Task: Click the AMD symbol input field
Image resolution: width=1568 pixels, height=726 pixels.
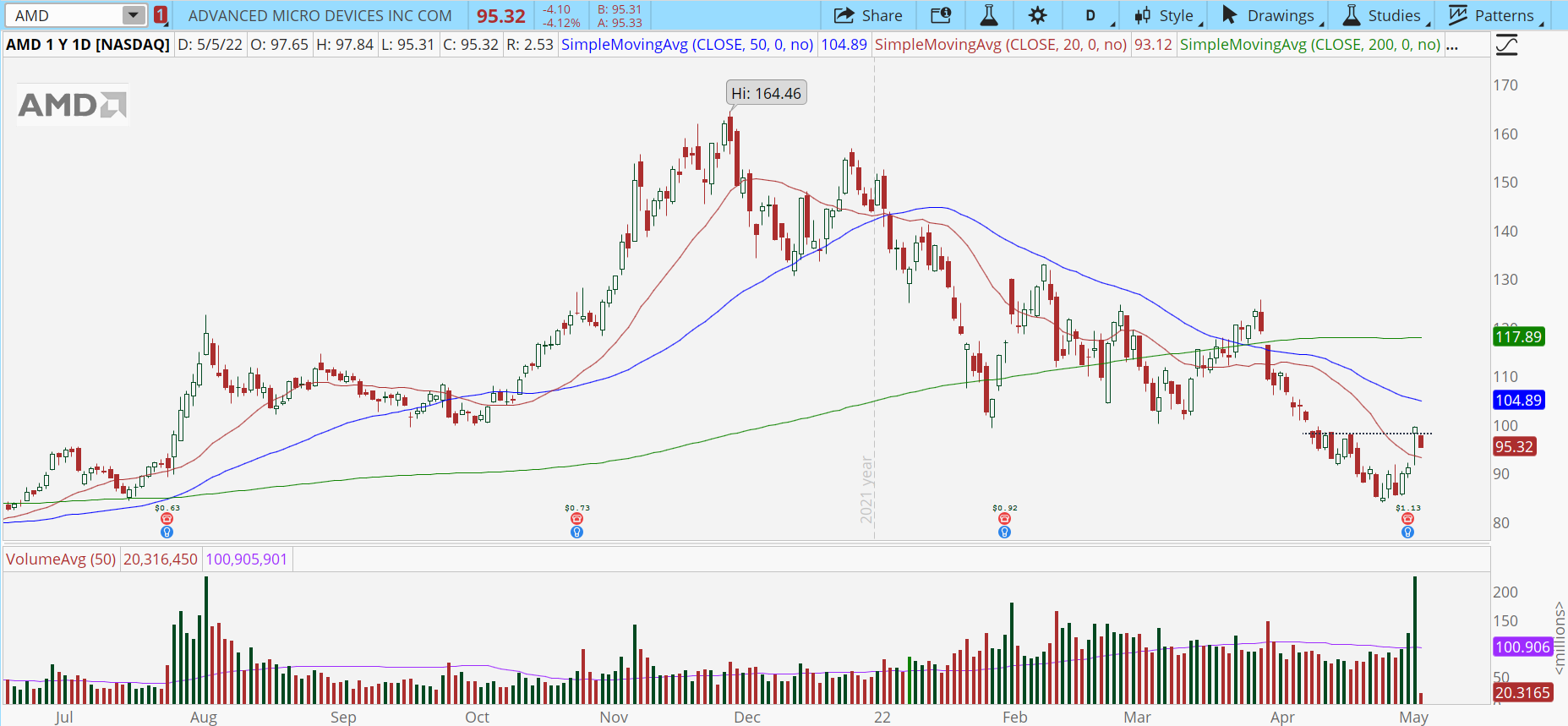Action: click(x=66, y=15)
